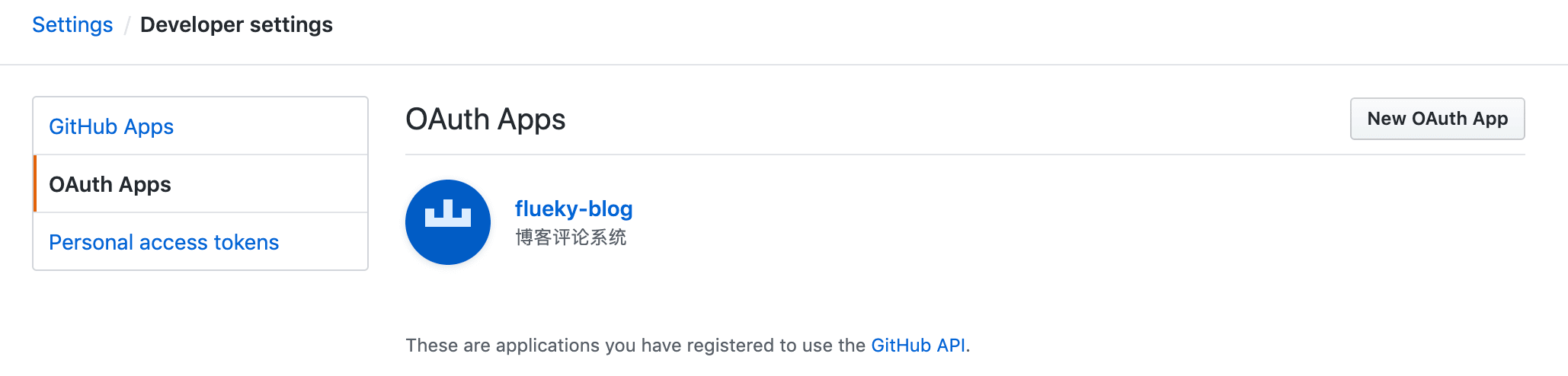The image size is (1568, 376).
Task: Go back to Settings via breadcrumb
Action: click(72, 25)
